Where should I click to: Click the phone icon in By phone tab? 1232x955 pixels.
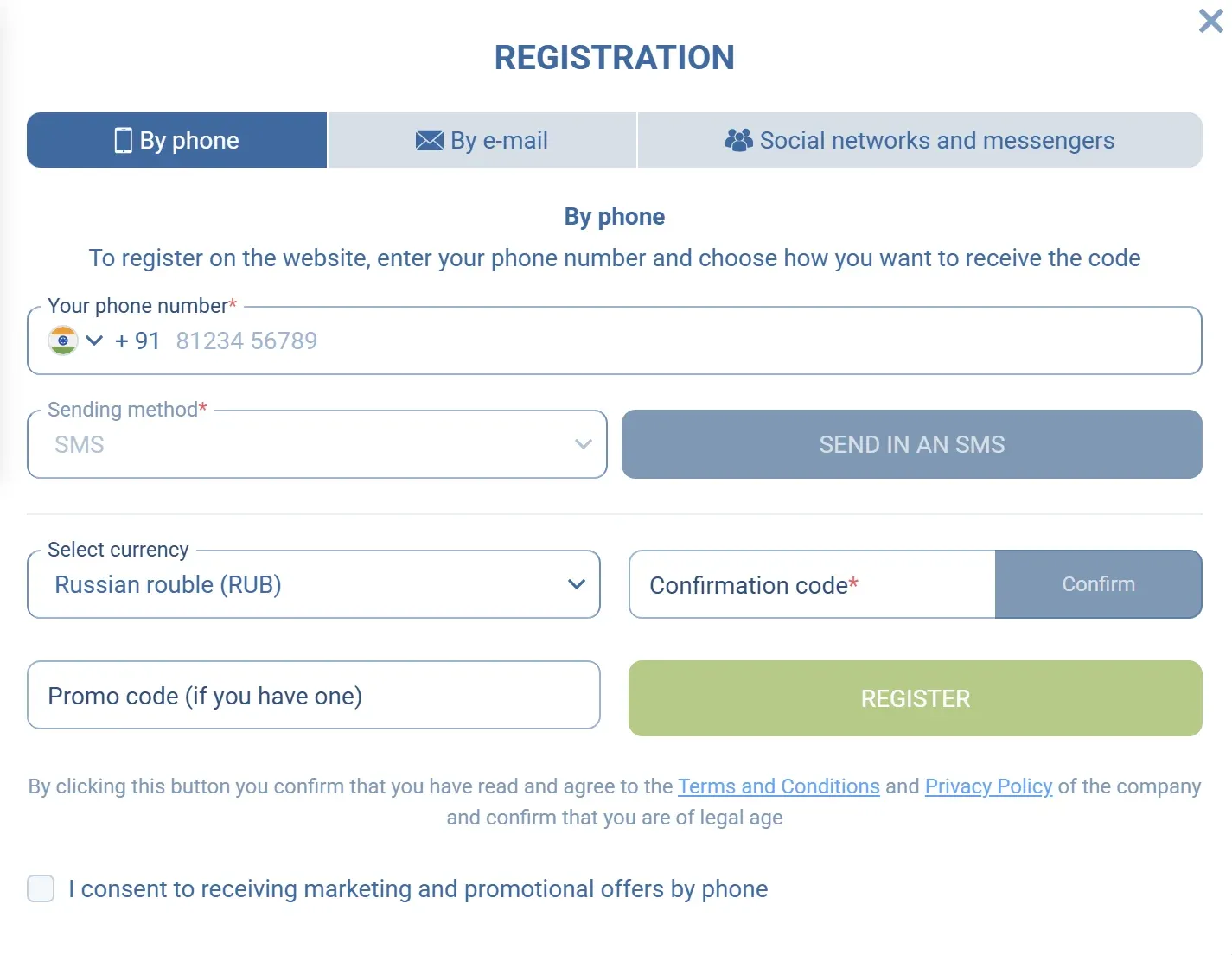pyautogui.click(x=124, y=140)
